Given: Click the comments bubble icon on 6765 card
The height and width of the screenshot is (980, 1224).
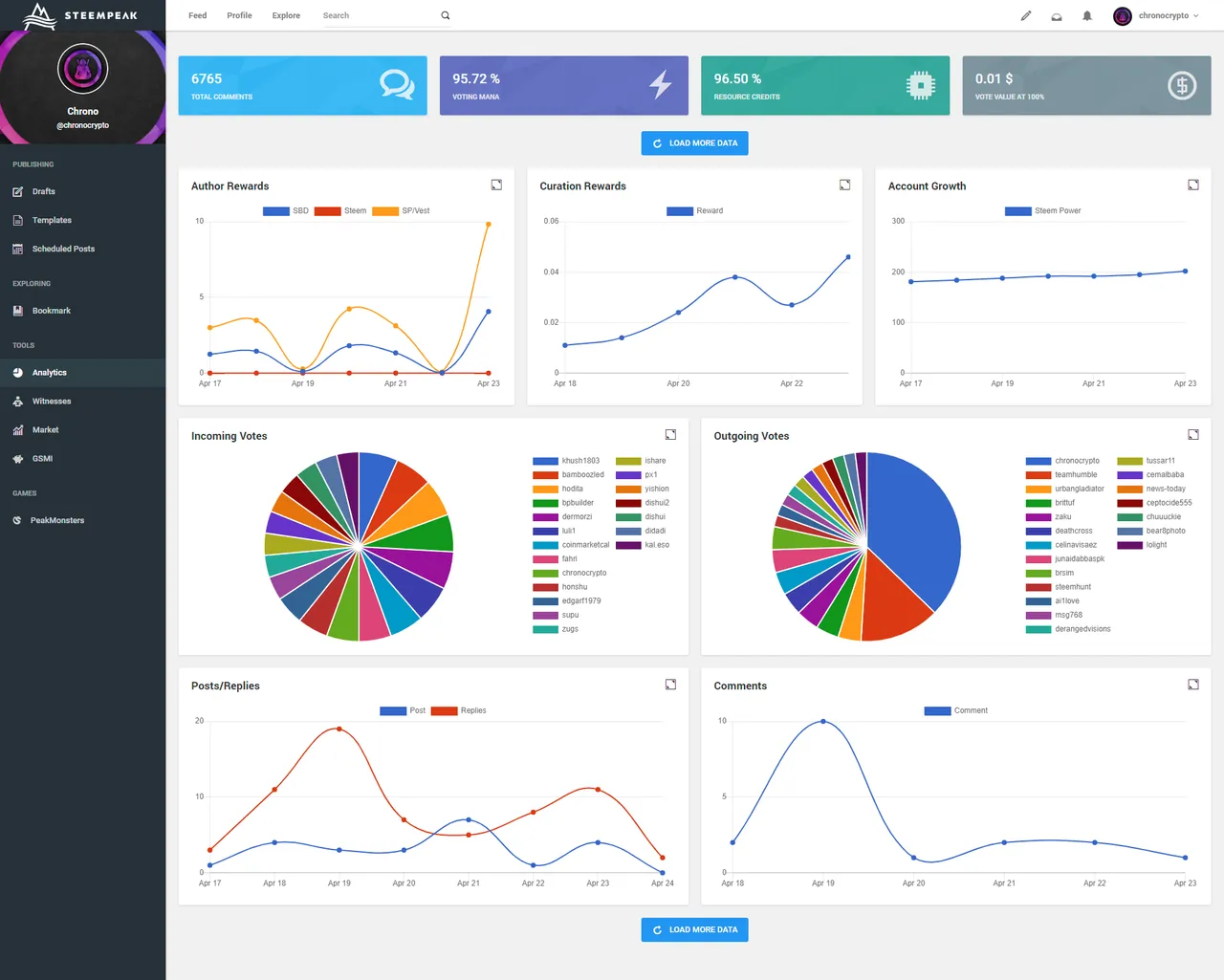Looking at the screenshot, I should click(397, 85).
